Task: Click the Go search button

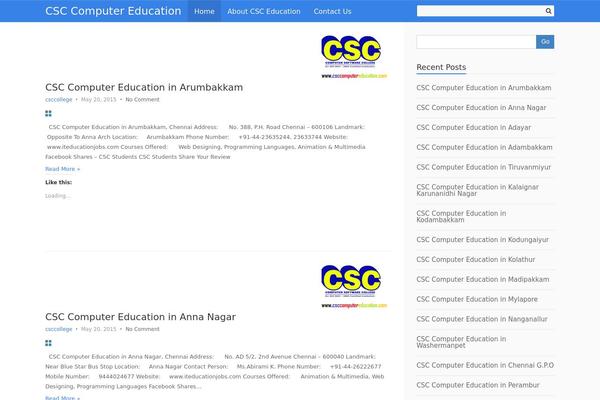Action: [545, 42]
